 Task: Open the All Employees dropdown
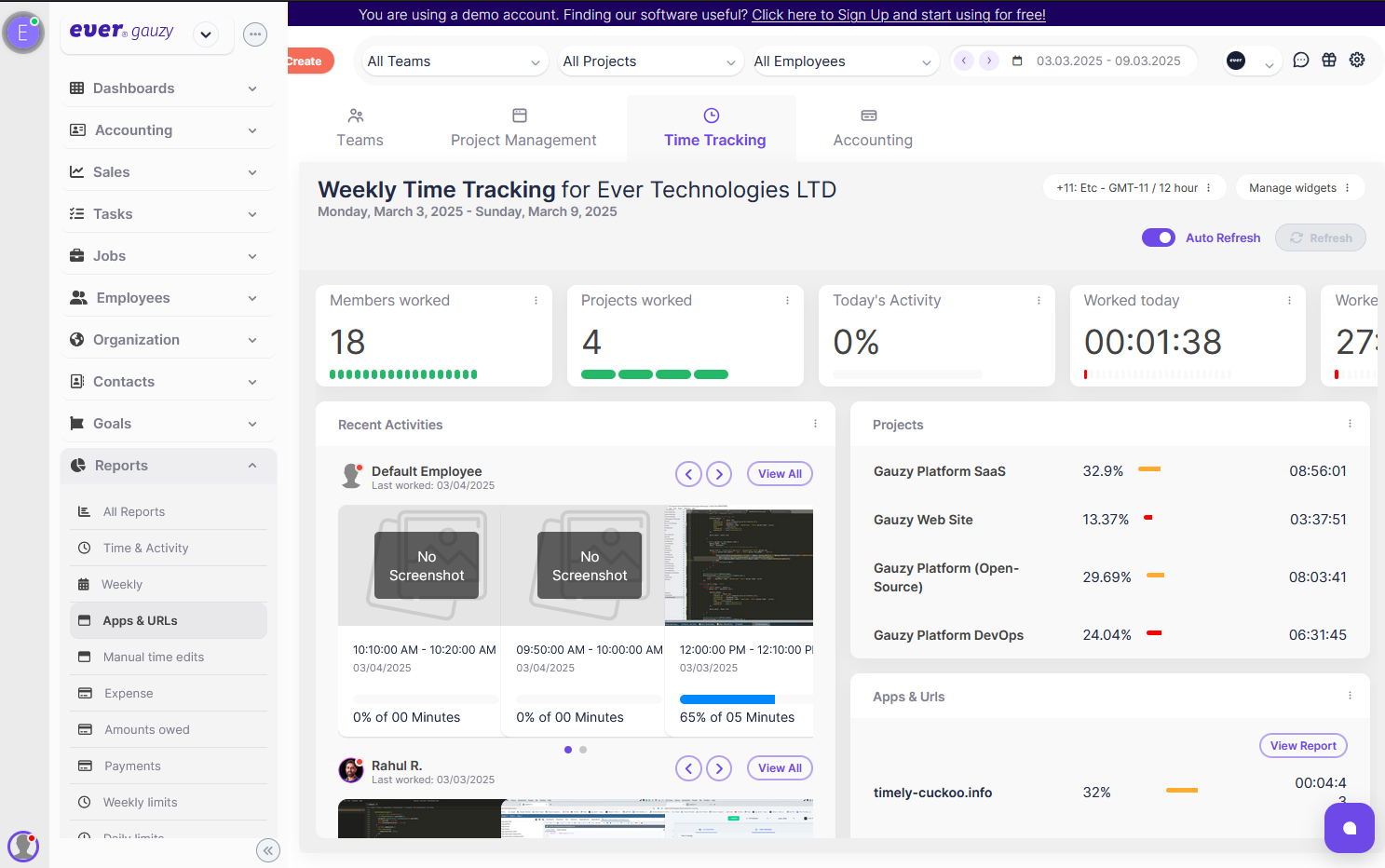[x=844, y=61]
